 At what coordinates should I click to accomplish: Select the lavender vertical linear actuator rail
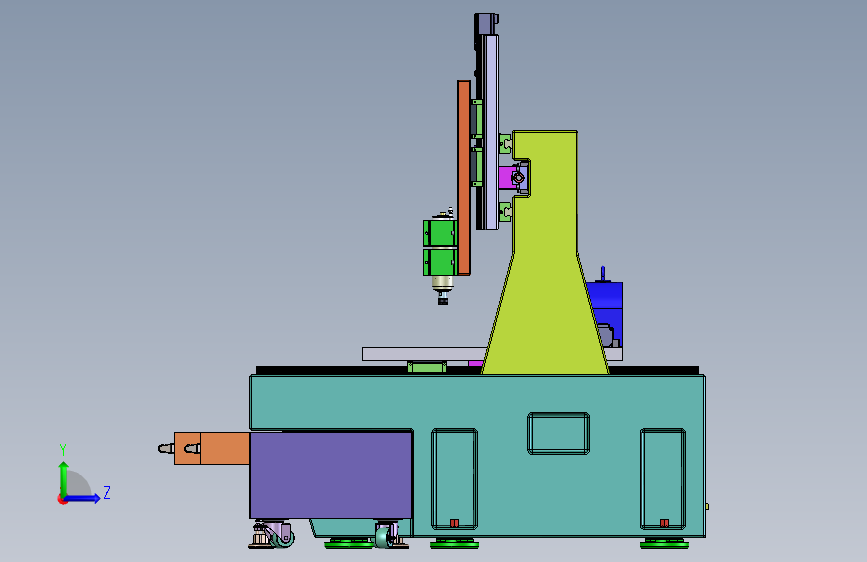tap(490, 132)
